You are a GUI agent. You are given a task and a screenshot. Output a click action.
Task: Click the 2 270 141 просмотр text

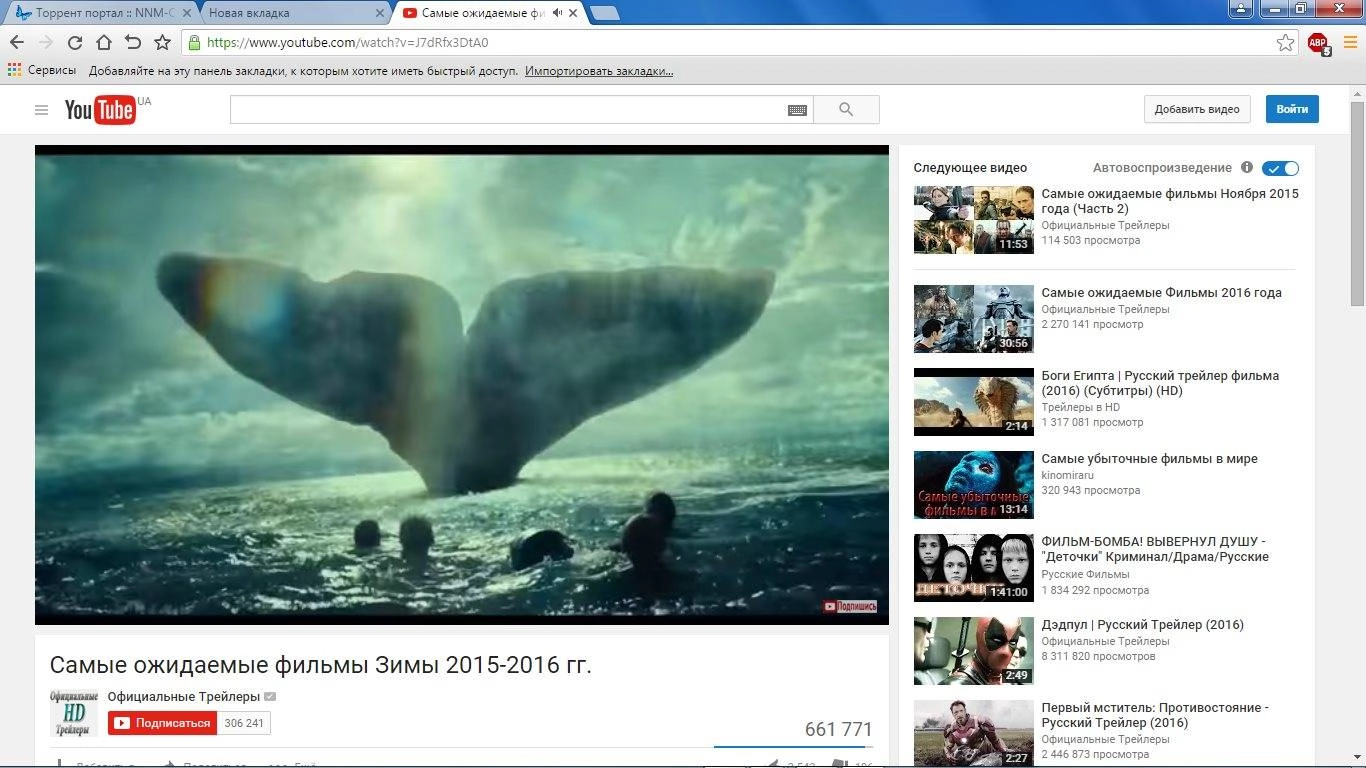coord(1092,324)
